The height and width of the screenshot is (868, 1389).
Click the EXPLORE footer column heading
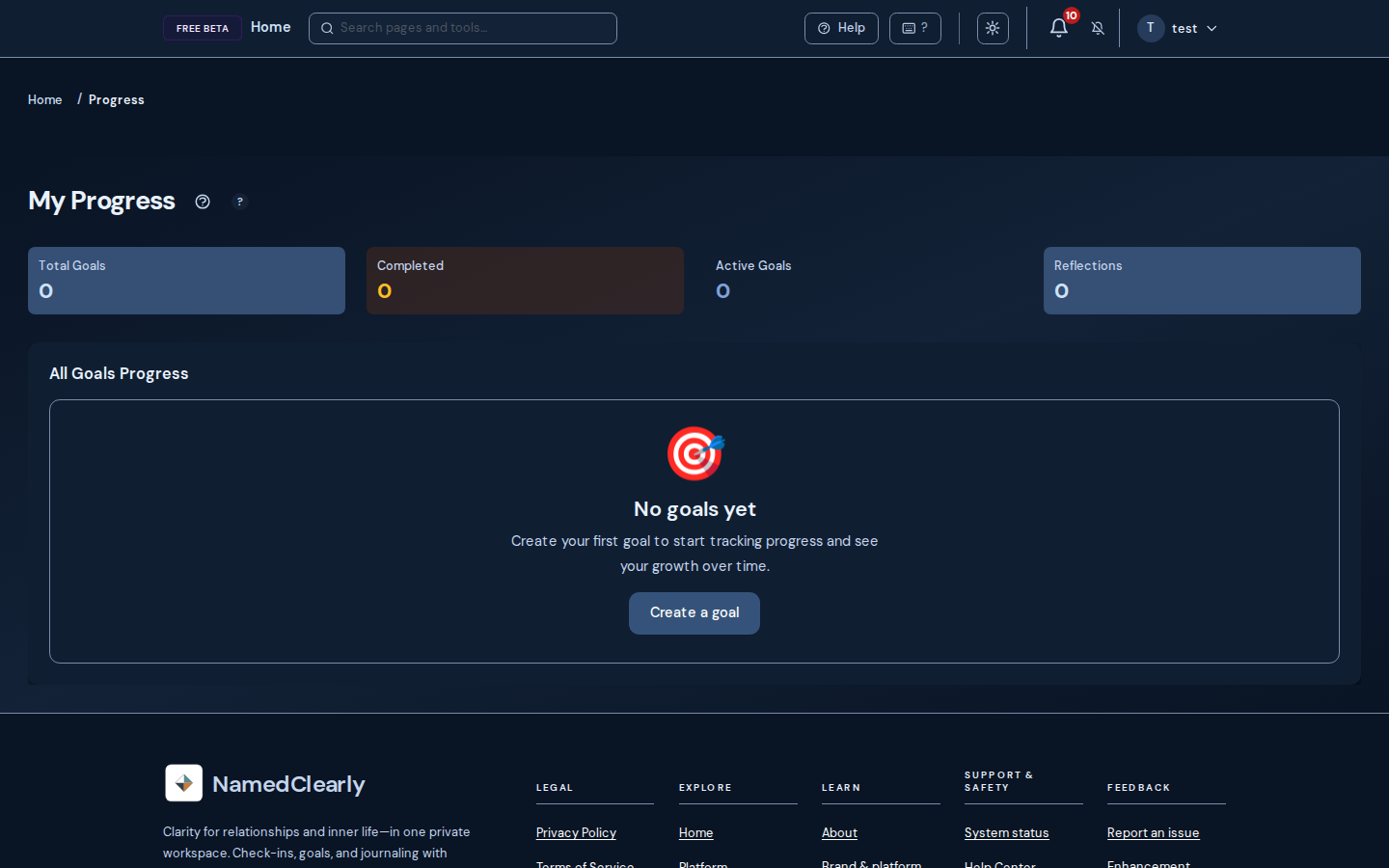[705, 788]
